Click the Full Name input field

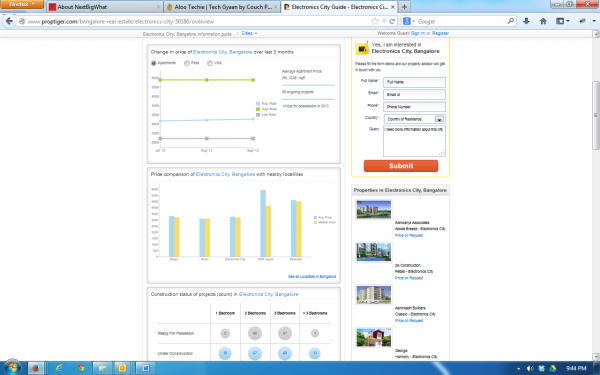coord(414,82)
